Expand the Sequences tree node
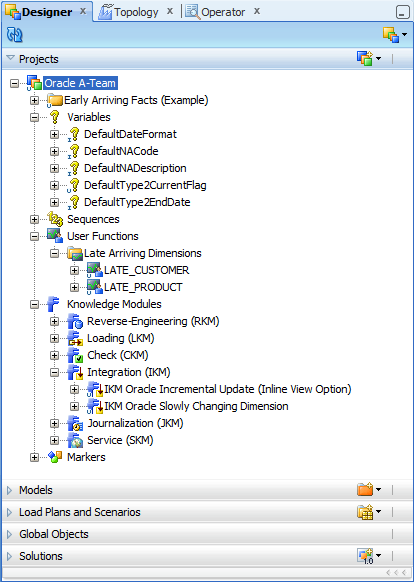This screenshot has width=414, height=582. coord(34,219)
